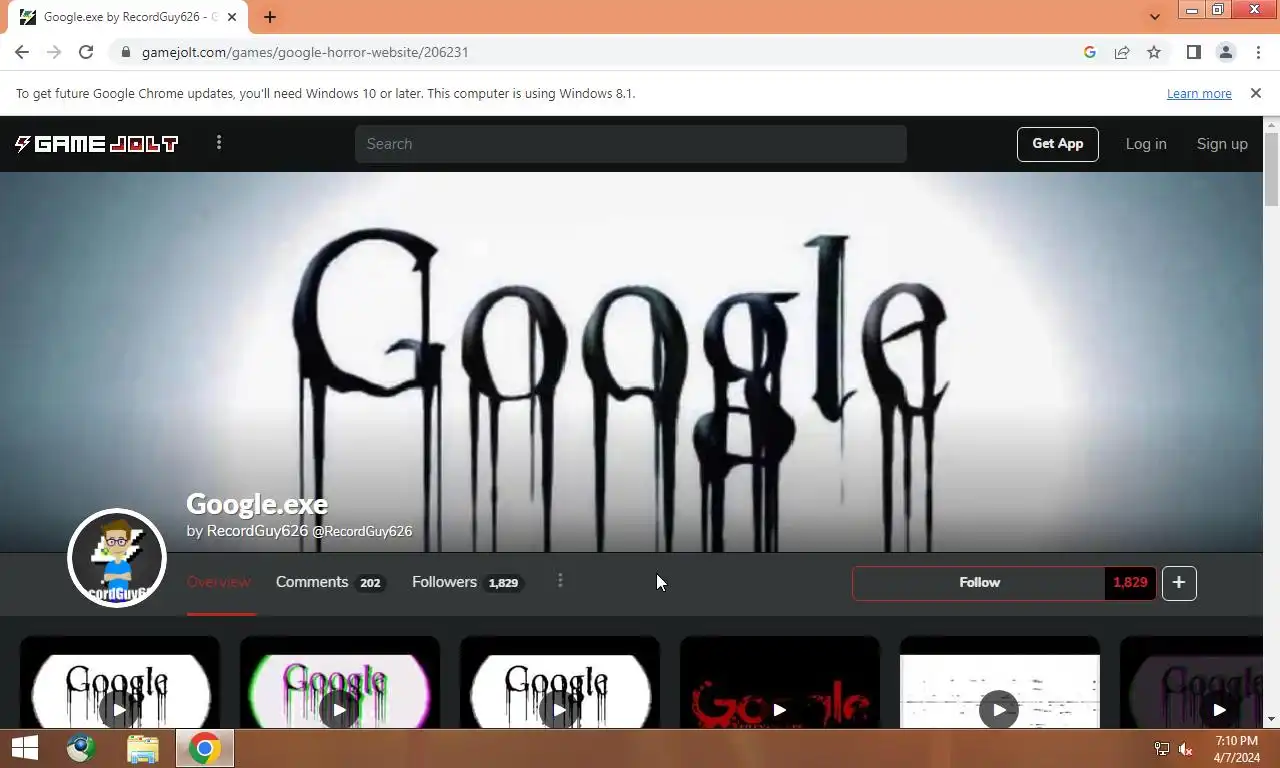This screenshot has height=768, width=1280.
Task: Click the Sign up link
Action: (1222, 144)
